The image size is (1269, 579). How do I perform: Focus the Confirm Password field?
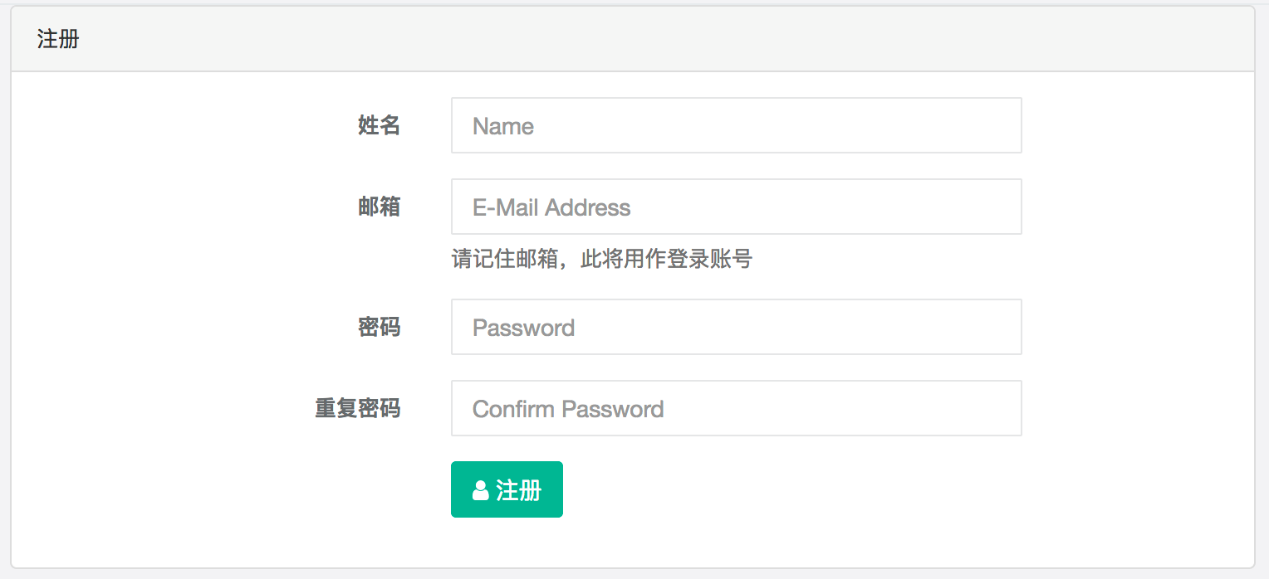pos(736,408)
